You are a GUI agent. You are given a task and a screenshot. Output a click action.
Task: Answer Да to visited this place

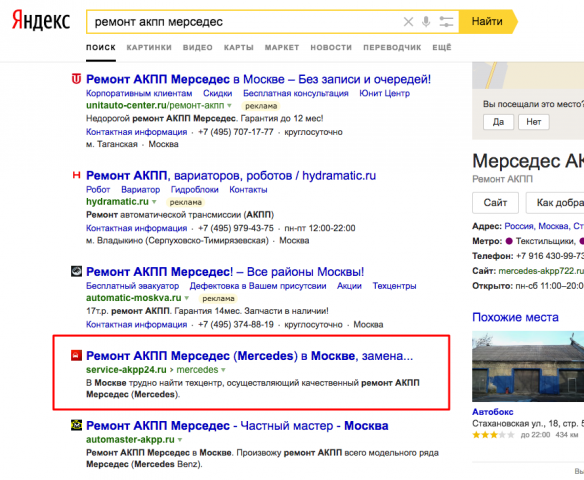click(498, 122)
